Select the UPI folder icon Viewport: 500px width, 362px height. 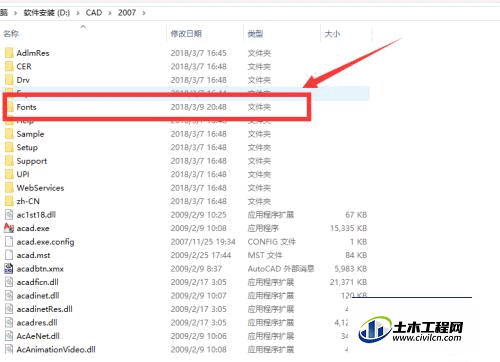tap(9, 174)
